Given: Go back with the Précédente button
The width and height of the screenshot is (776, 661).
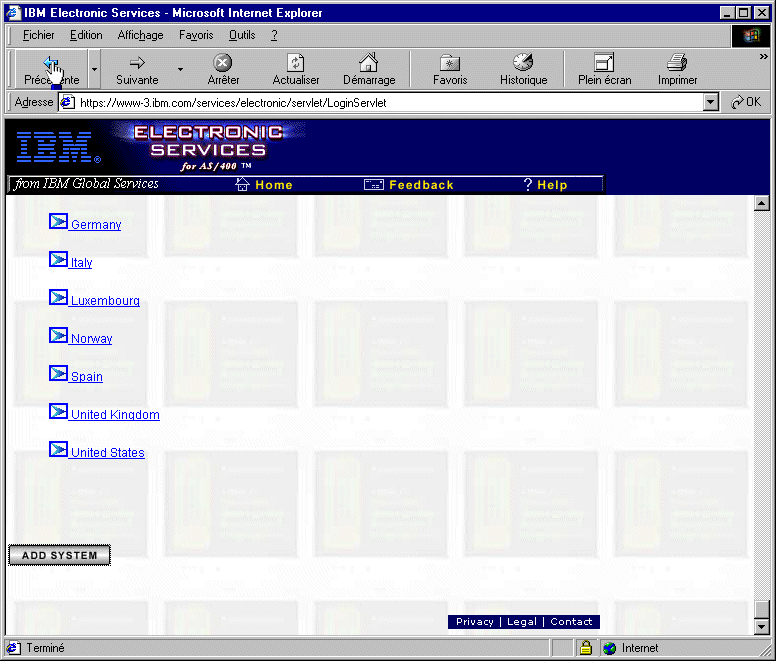Looking at the screenshot, I should point(51,69).
